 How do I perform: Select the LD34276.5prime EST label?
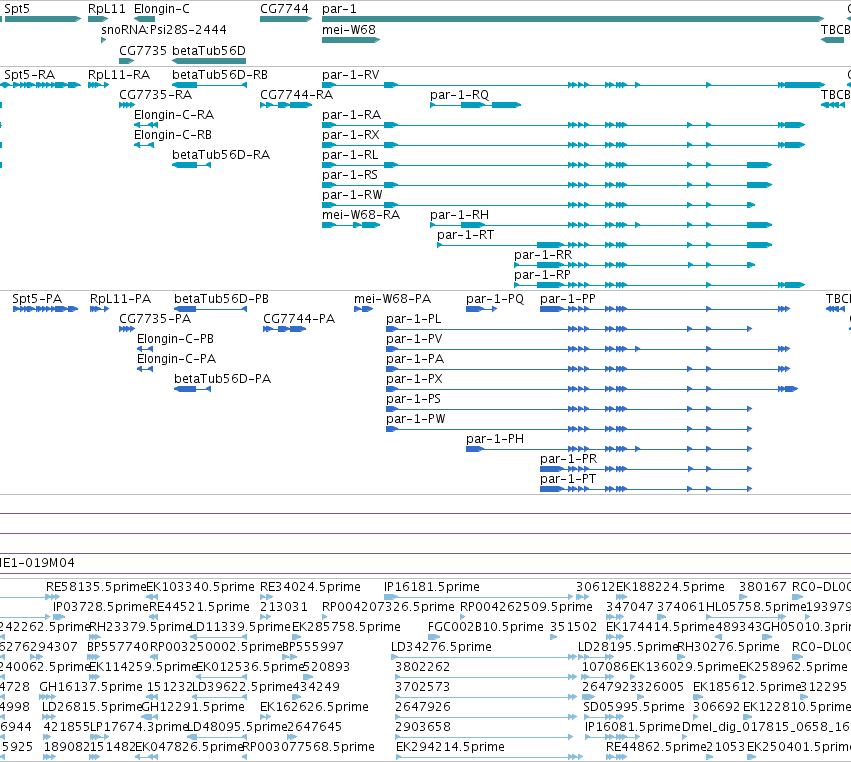[441, 647]
